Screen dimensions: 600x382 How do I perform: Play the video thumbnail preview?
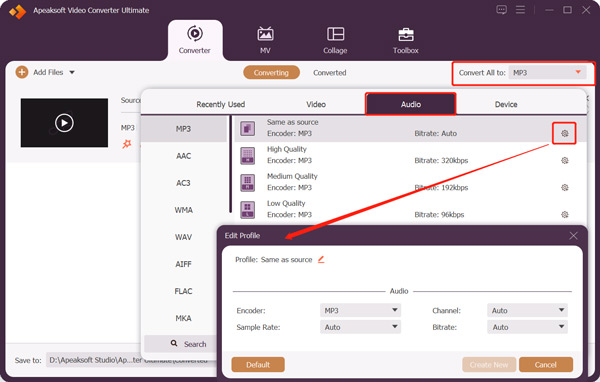tap(64, 123)
